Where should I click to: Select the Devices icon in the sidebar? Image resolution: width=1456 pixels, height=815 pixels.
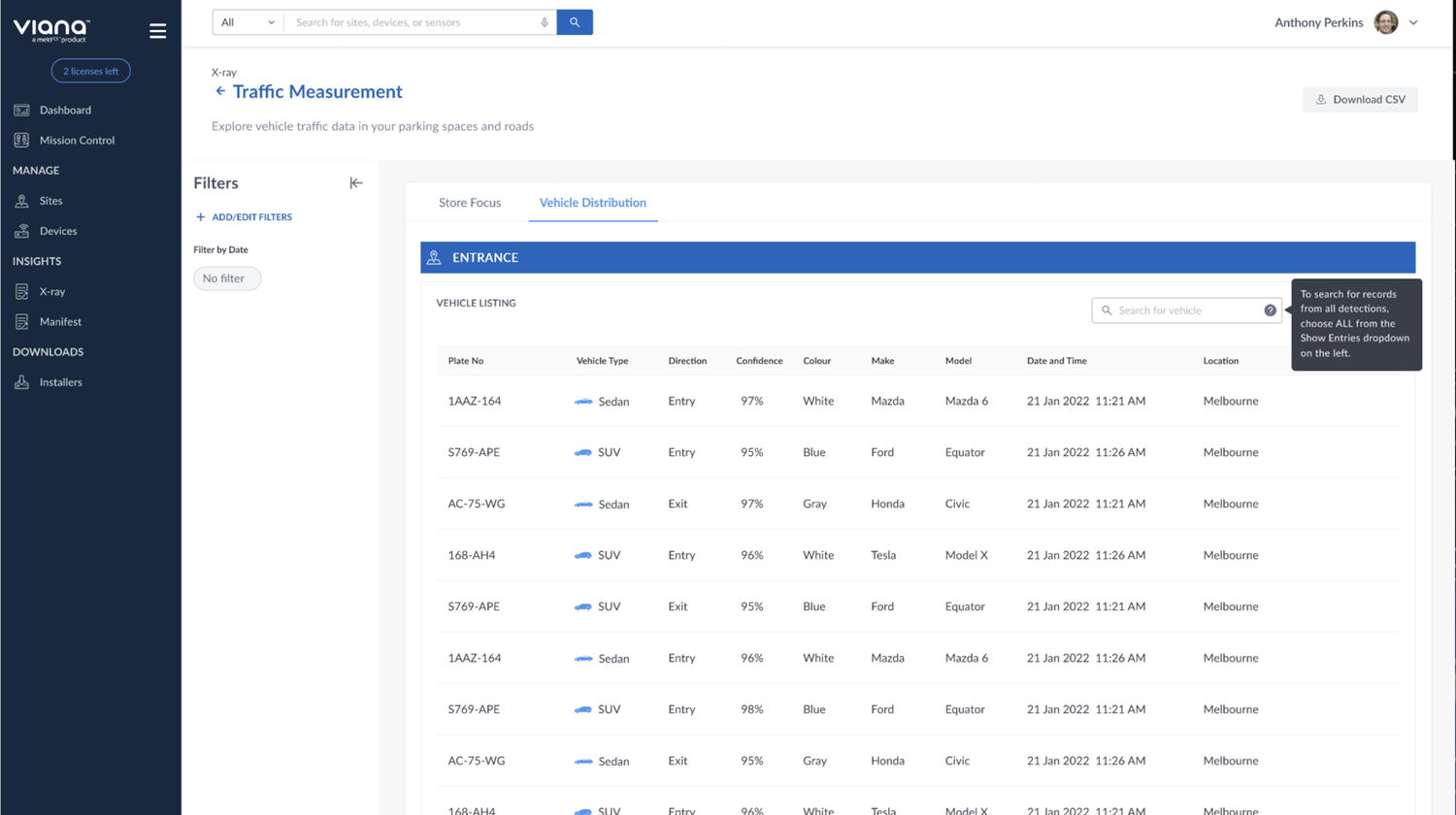pyautogui.click(x=20, y=231)
